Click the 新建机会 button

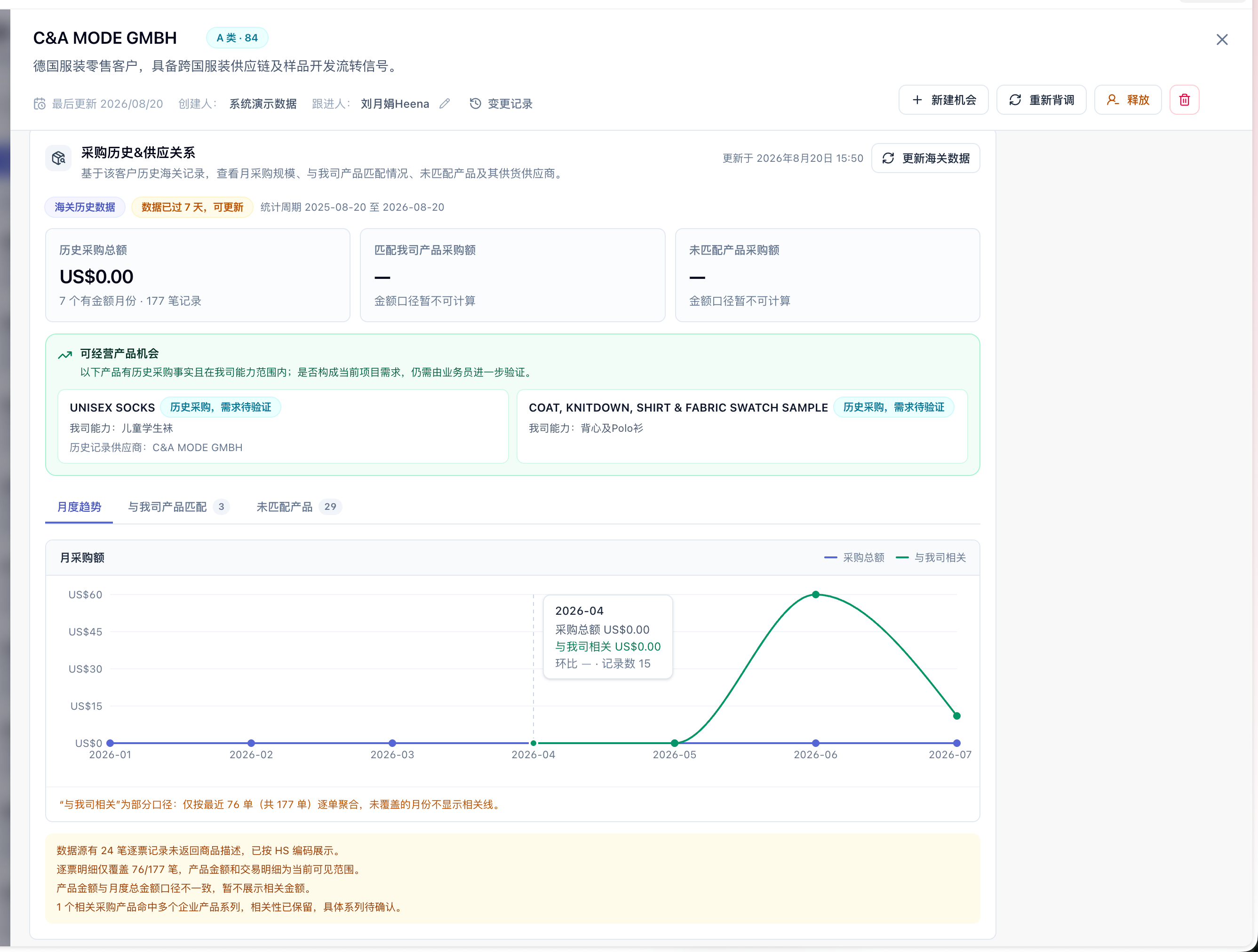click(x=944, y=100)
